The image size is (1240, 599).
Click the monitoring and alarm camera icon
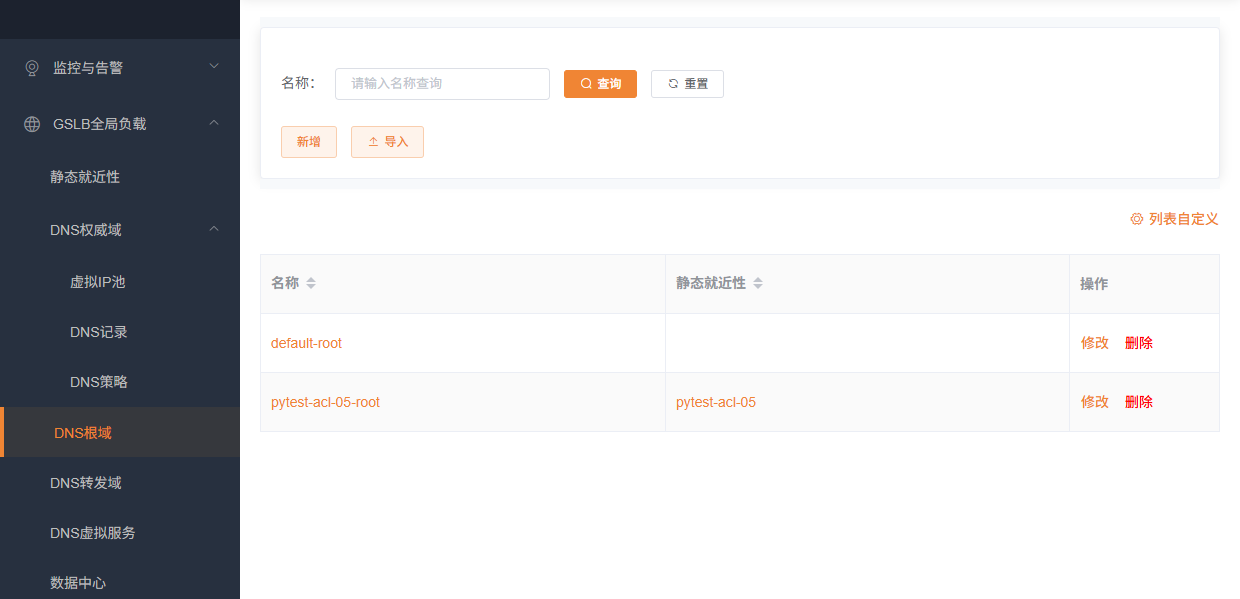tap(32, 68)
